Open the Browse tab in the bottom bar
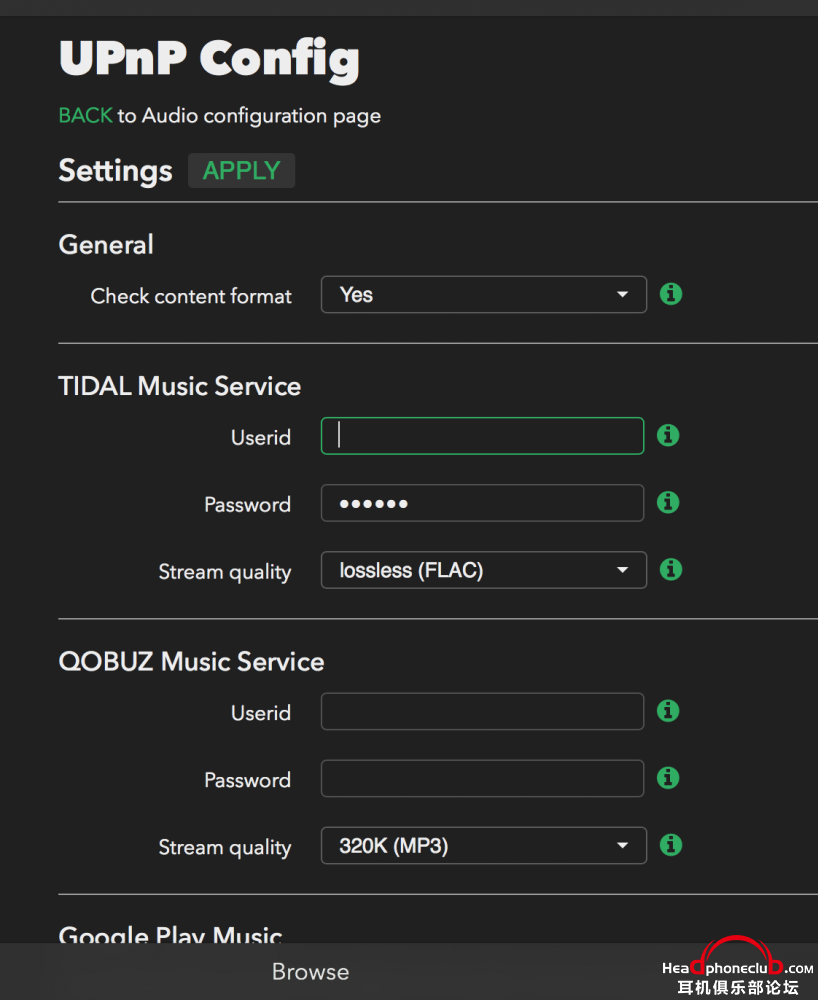 (x=310, y=971)
